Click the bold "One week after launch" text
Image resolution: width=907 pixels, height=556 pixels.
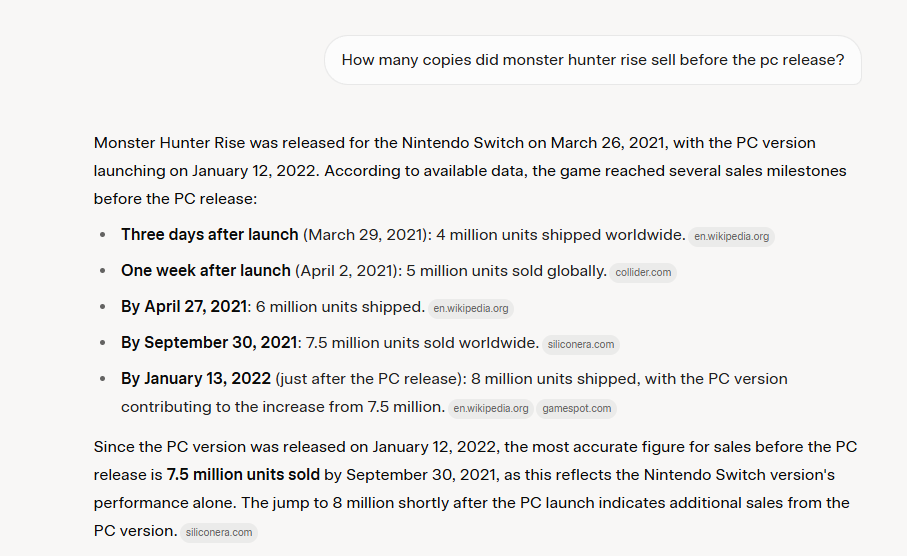[x=206, y=271]
